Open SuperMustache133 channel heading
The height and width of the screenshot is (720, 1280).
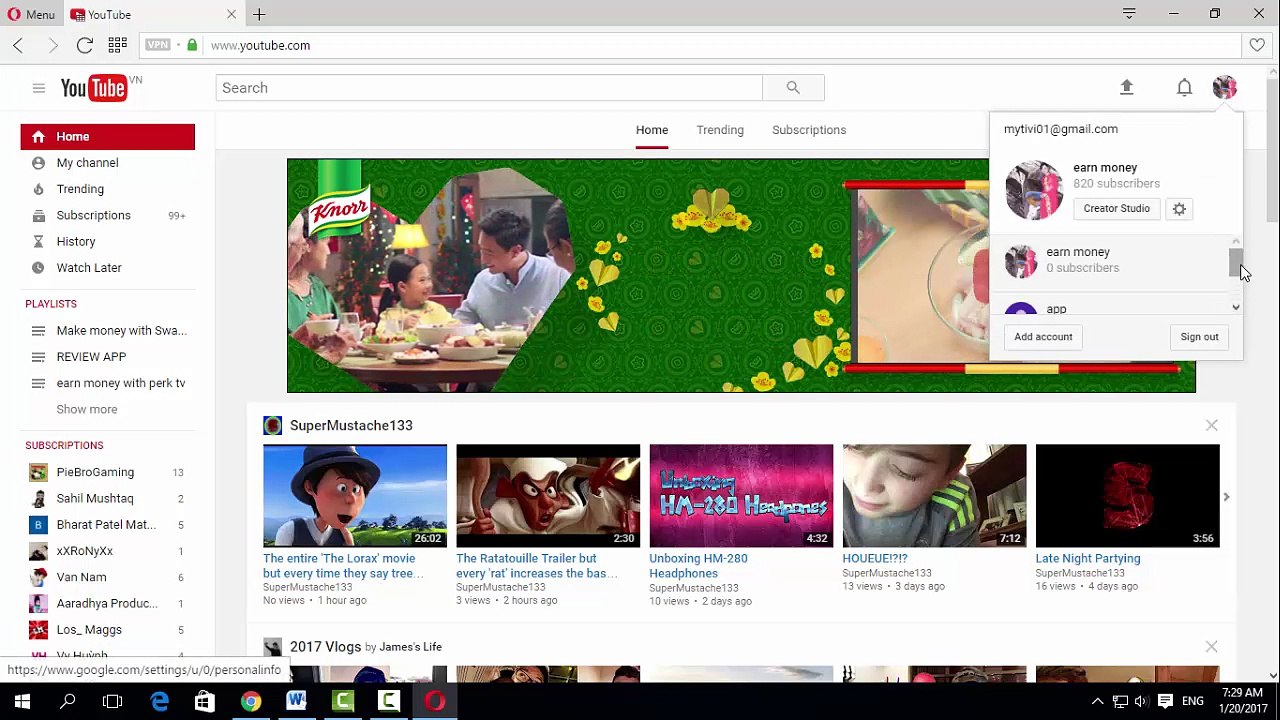351,426
